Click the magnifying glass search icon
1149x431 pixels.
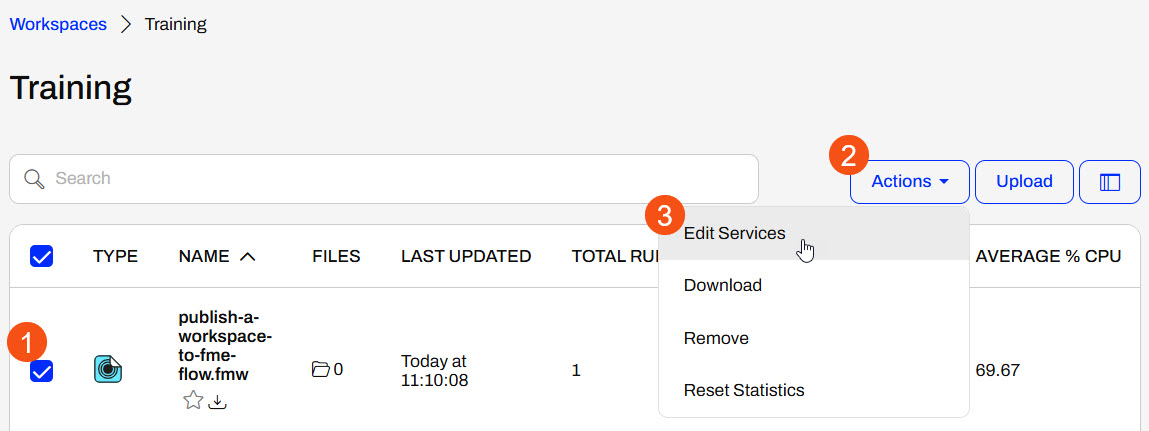pyautogui.click(x=34, y=179)
